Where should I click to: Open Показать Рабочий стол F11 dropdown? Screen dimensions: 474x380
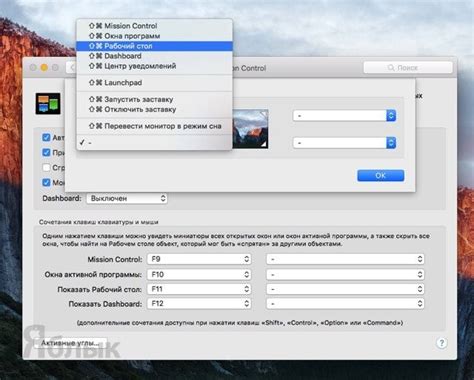tap(199, 289)
